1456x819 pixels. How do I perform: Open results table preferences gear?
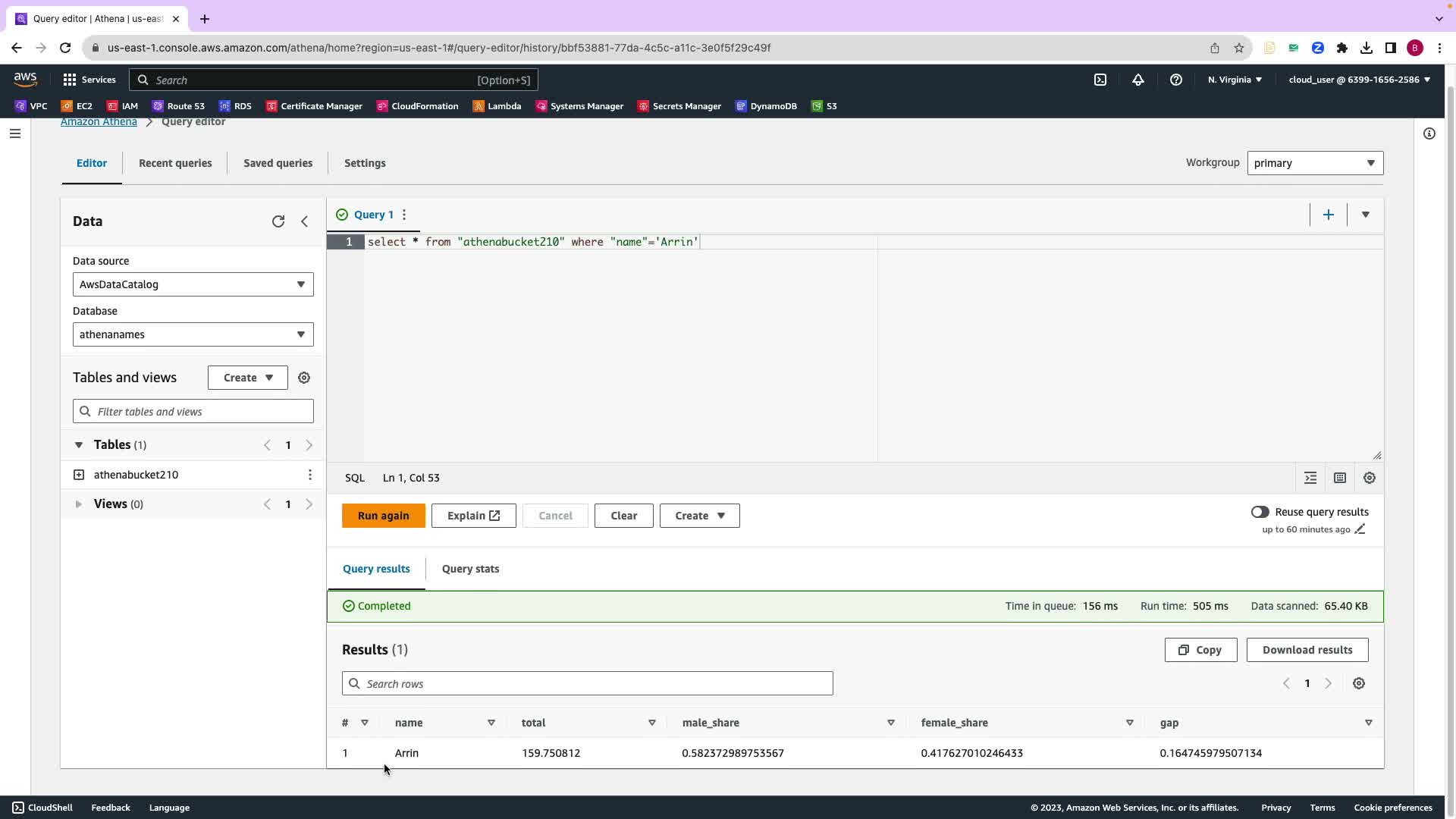(x=1358, y=683)
